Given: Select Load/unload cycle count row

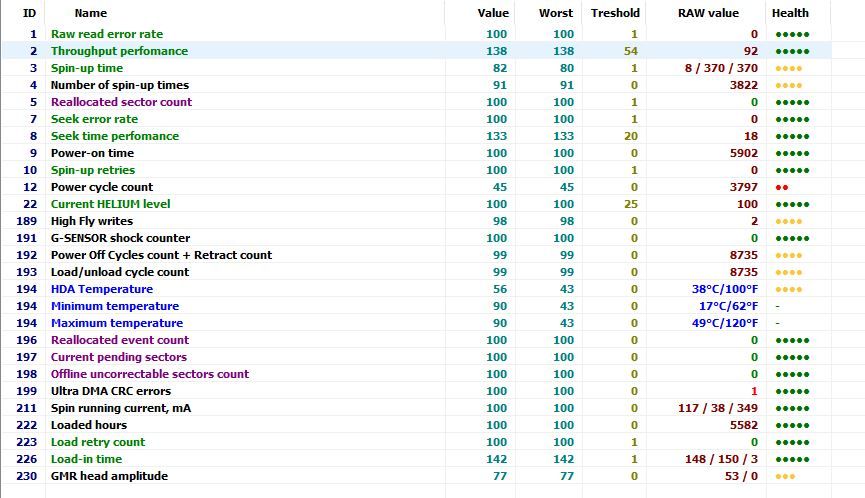Looking at the screenshot, I should point(416,272).
